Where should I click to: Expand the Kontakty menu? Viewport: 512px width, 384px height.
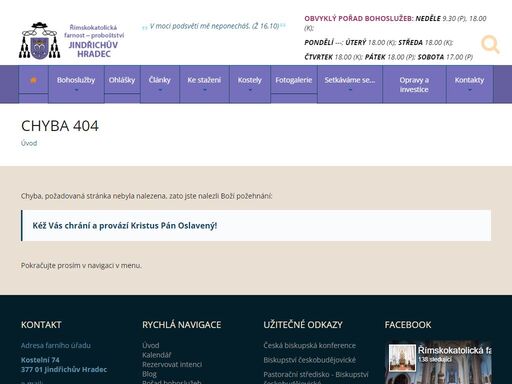pyautogui.click(x=469, y=84)
